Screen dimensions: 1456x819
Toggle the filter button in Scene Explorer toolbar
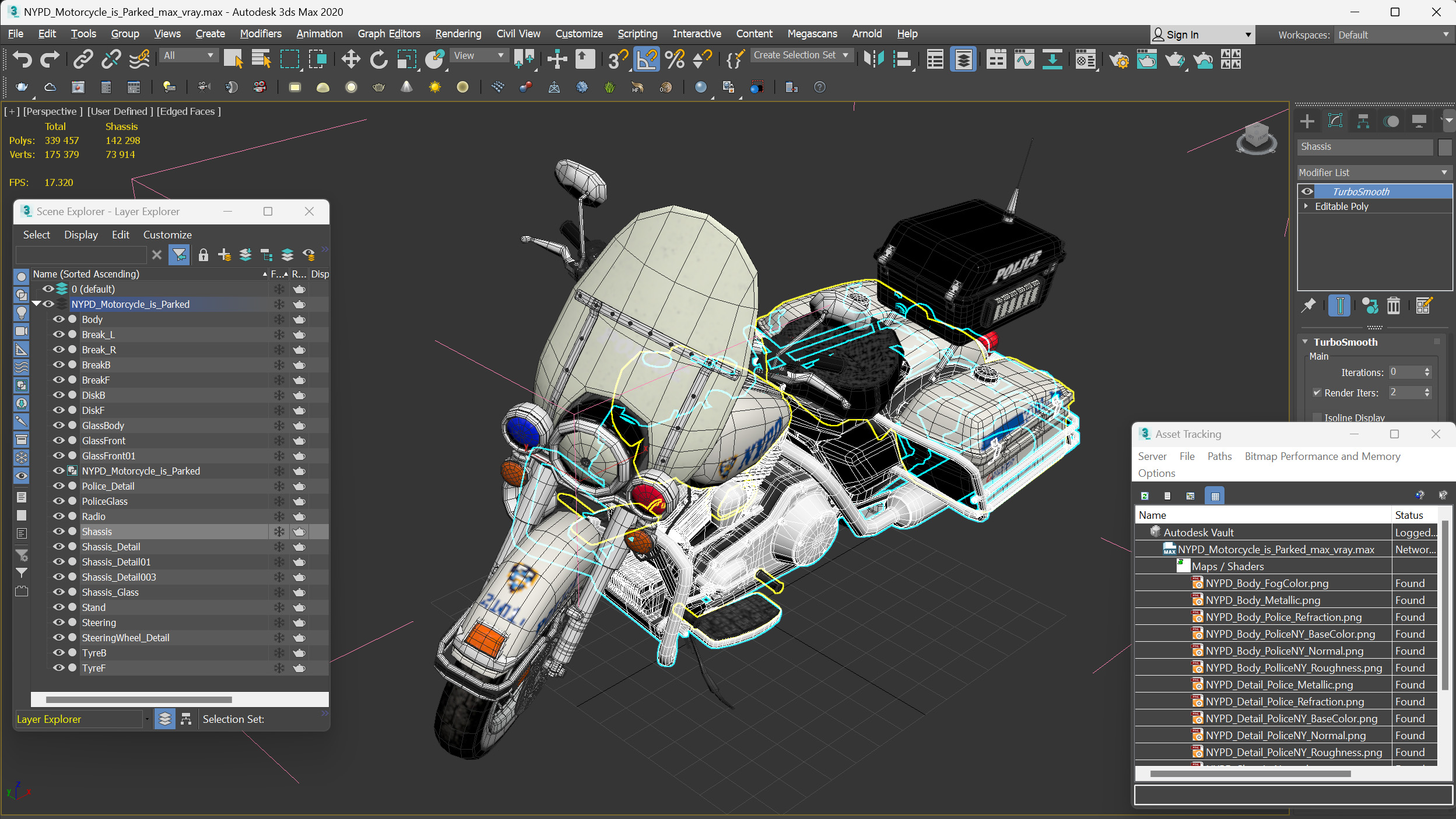coord(179,255)
